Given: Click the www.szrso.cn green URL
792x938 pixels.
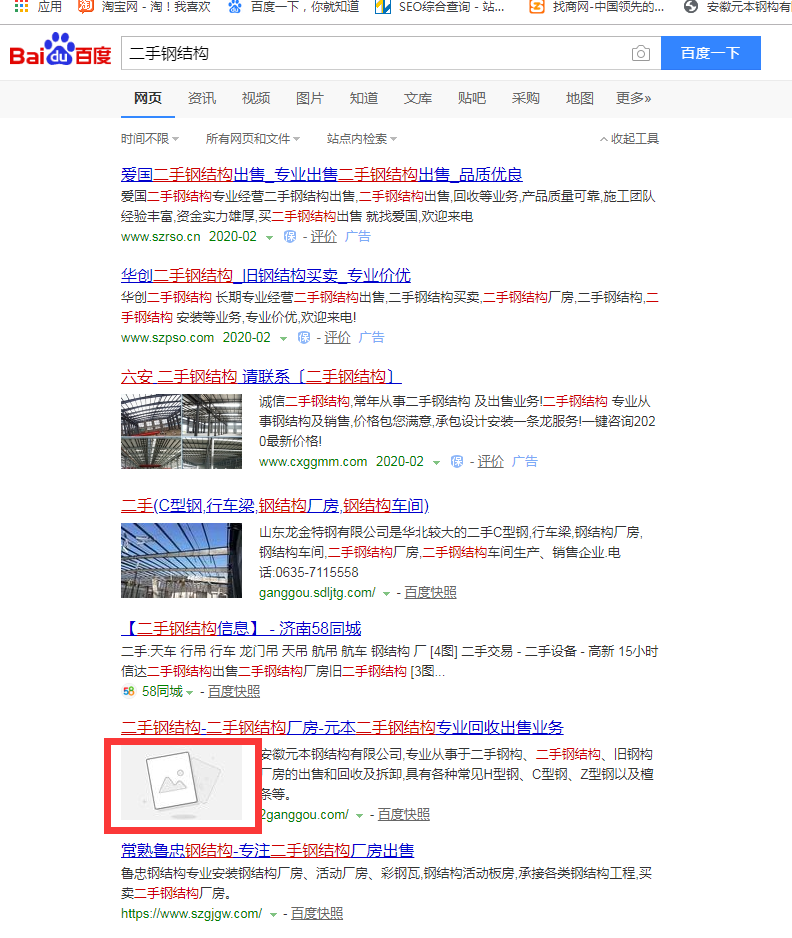Looking at the screenshot, I should coord(160,237).
